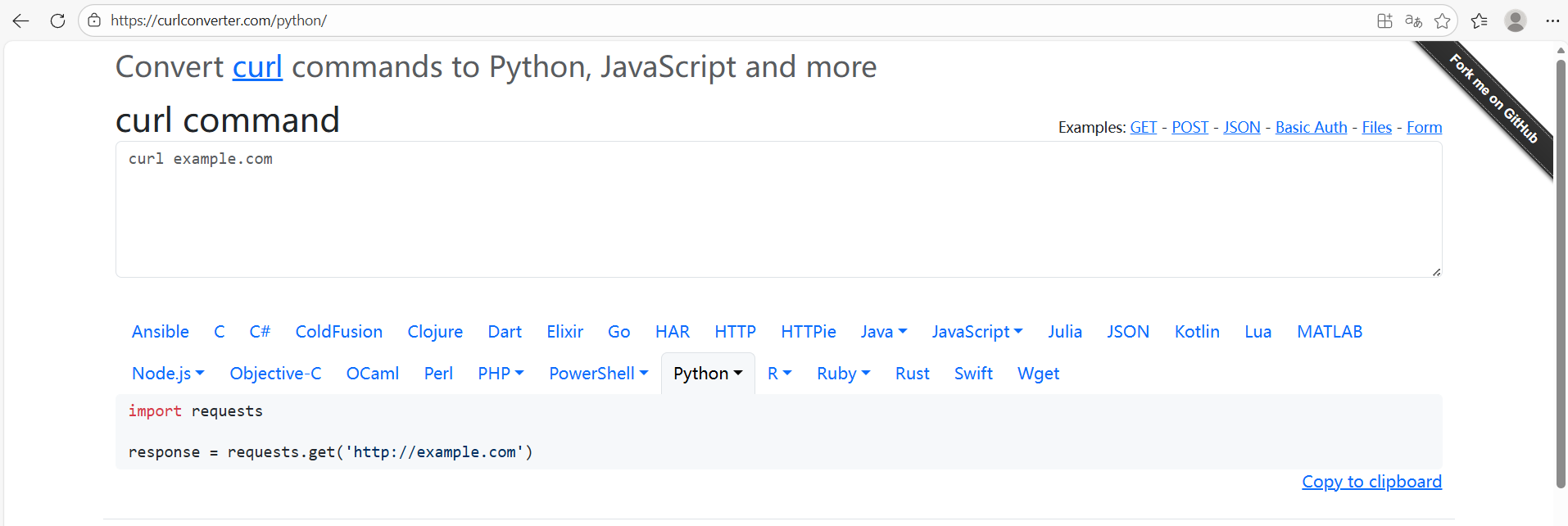The image size is (1568, 526).
Task: Click the translate page icon
Action: [1413, 20]
